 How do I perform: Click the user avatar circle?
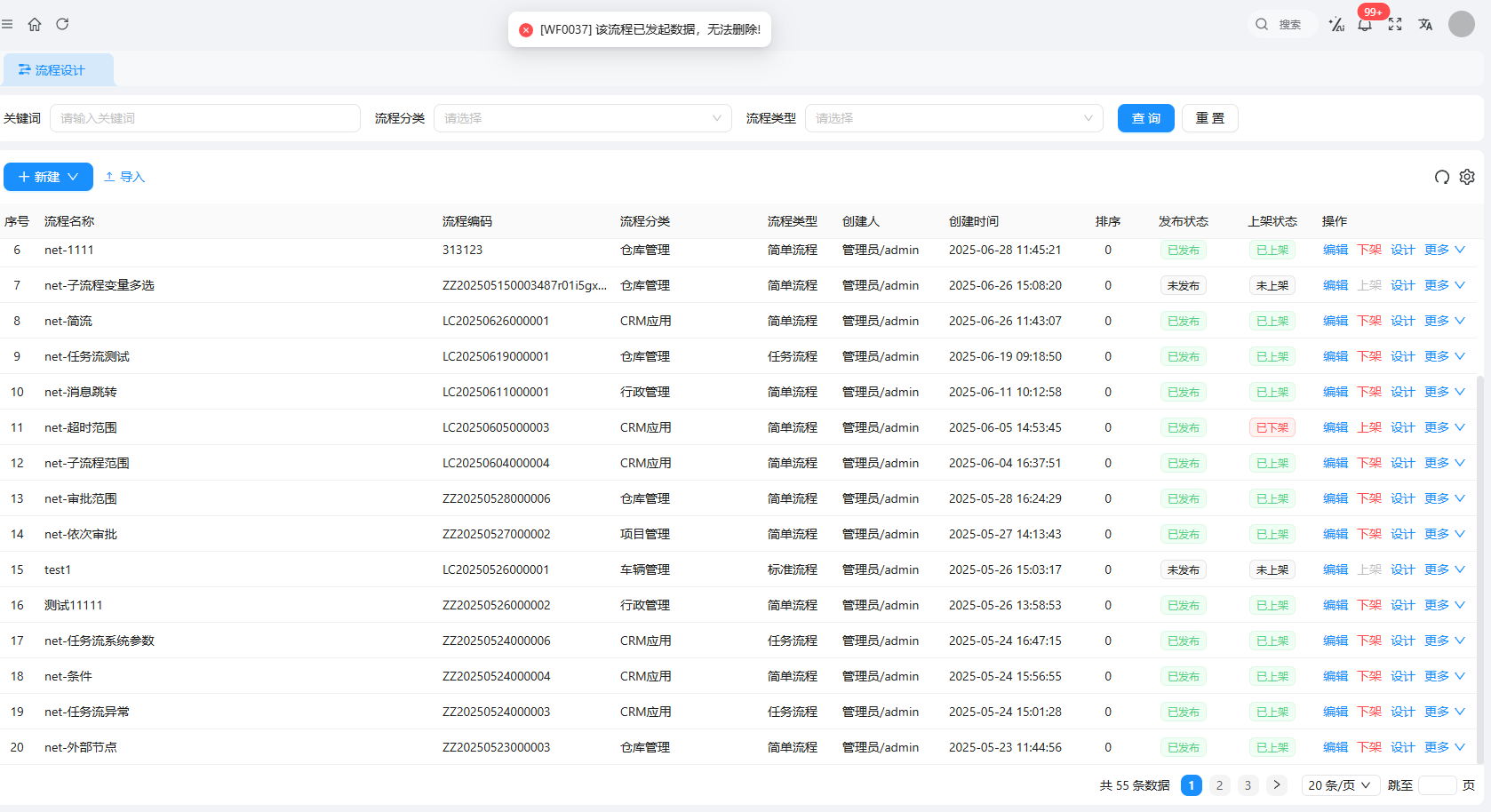click(x=1461, y=24)
